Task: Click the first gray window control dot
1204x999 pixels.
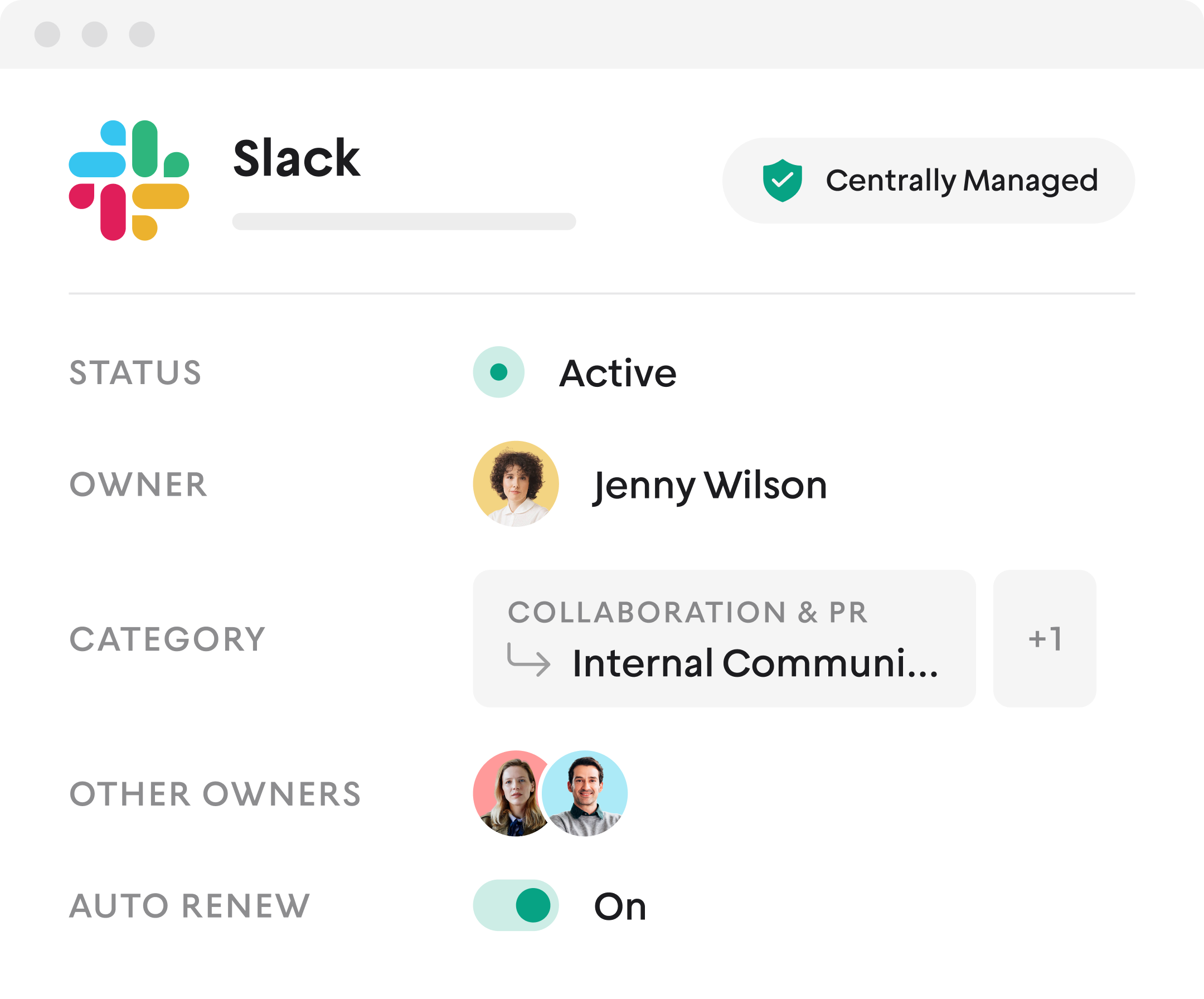Action: click(x=47, y=35)
